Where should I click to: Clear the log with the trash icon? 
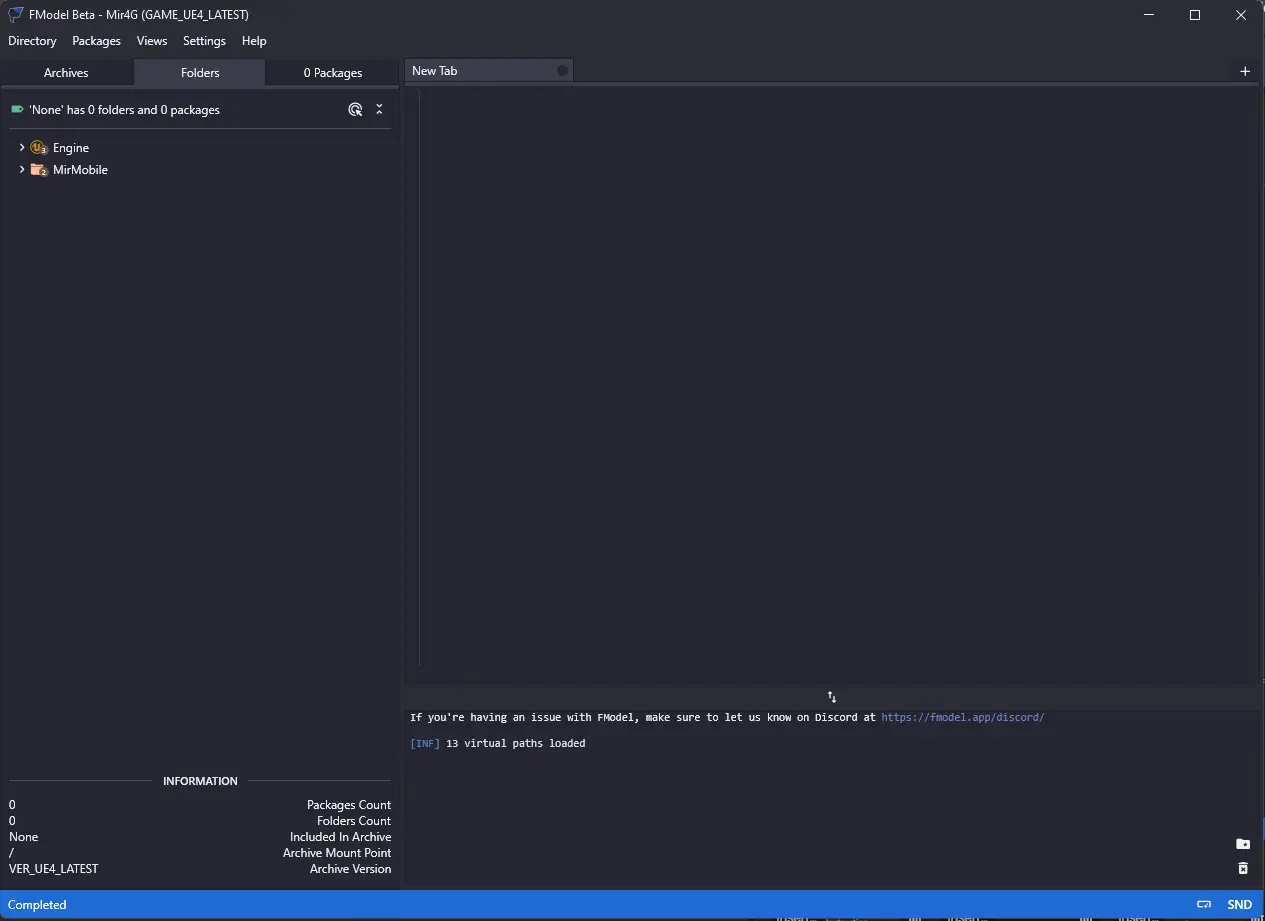1243,868
